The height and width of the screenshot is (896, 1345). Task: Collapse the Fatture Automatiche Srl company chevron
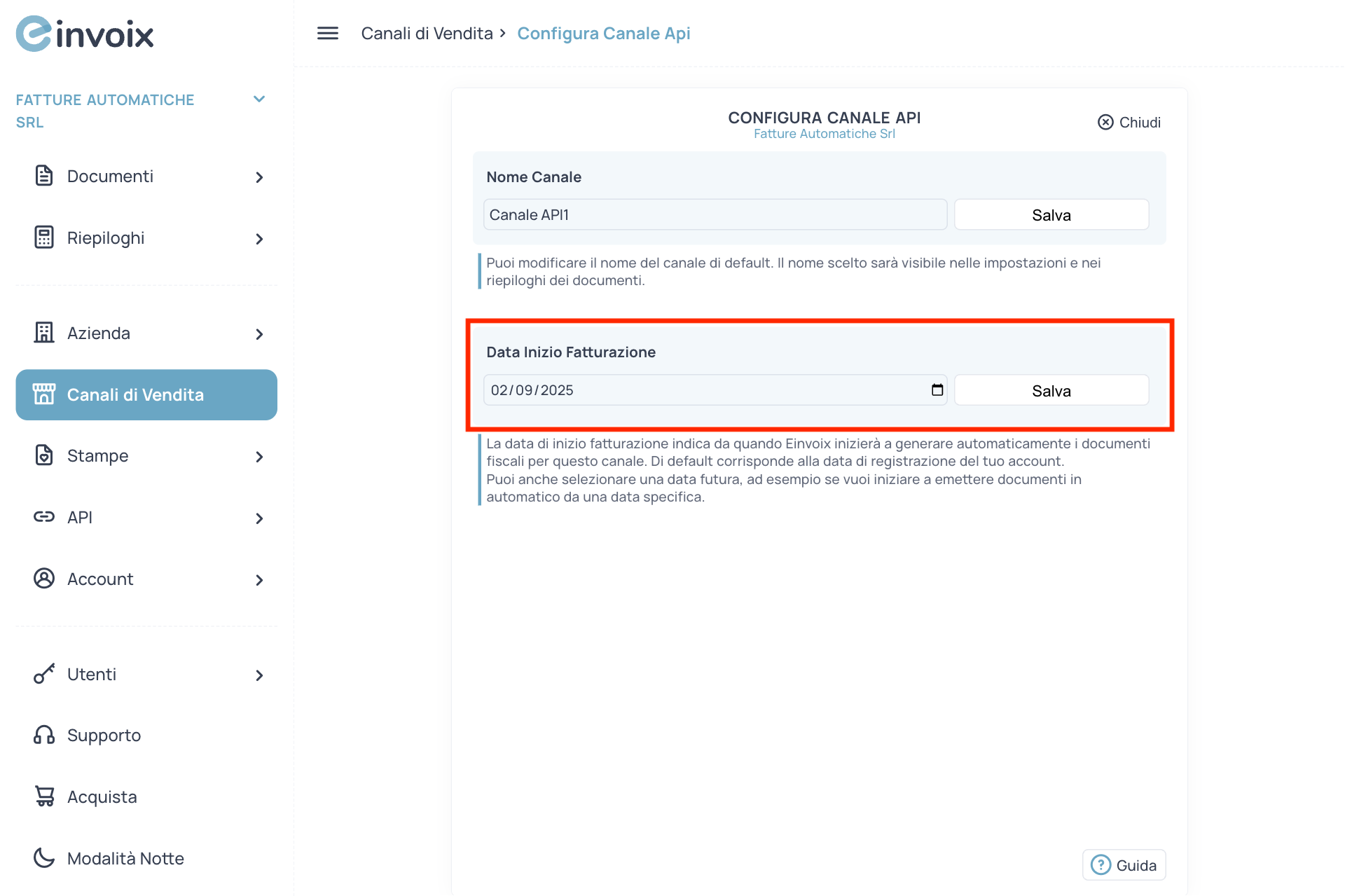tap(258, 99)
